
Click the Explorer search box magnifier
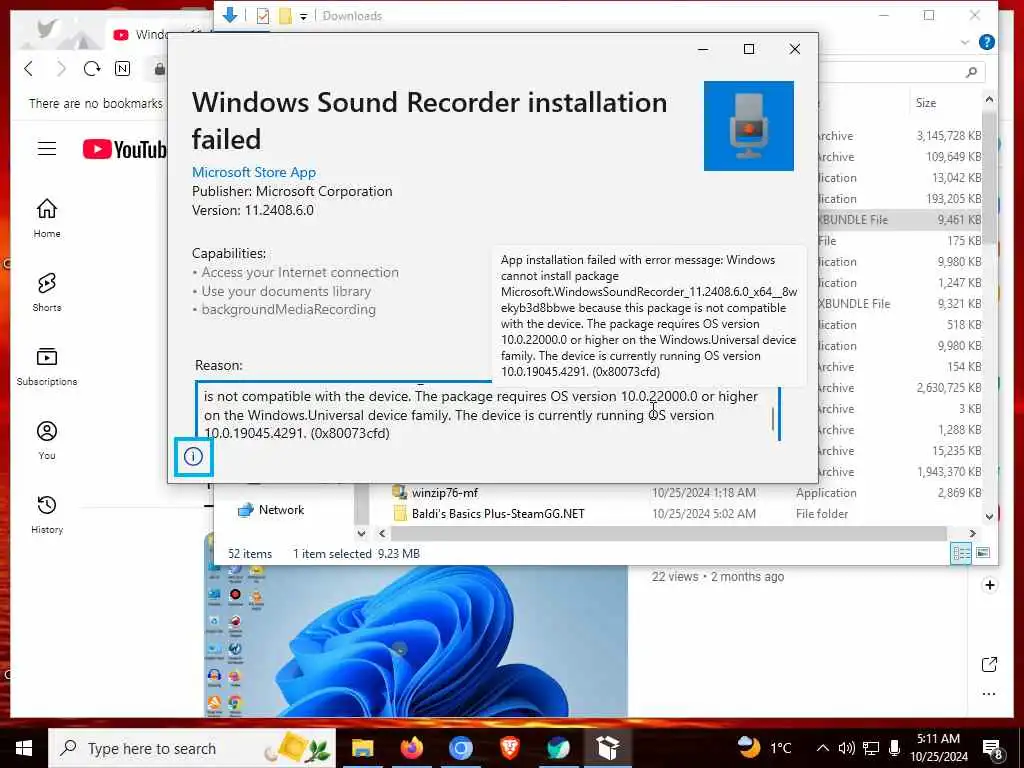972,72
